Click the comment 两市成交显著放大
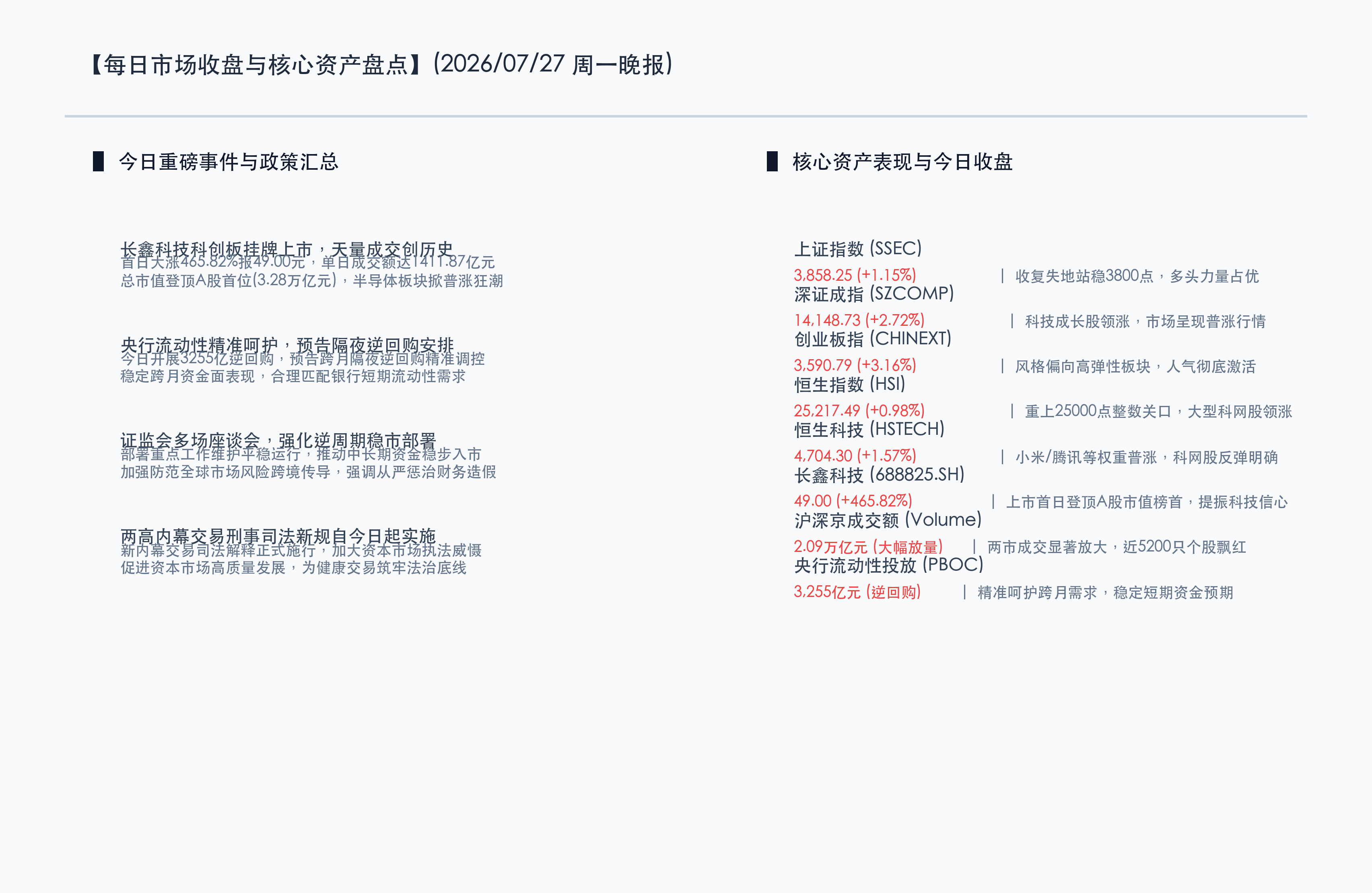This screenshot has height=893, width=1372. coord(1047,547)
